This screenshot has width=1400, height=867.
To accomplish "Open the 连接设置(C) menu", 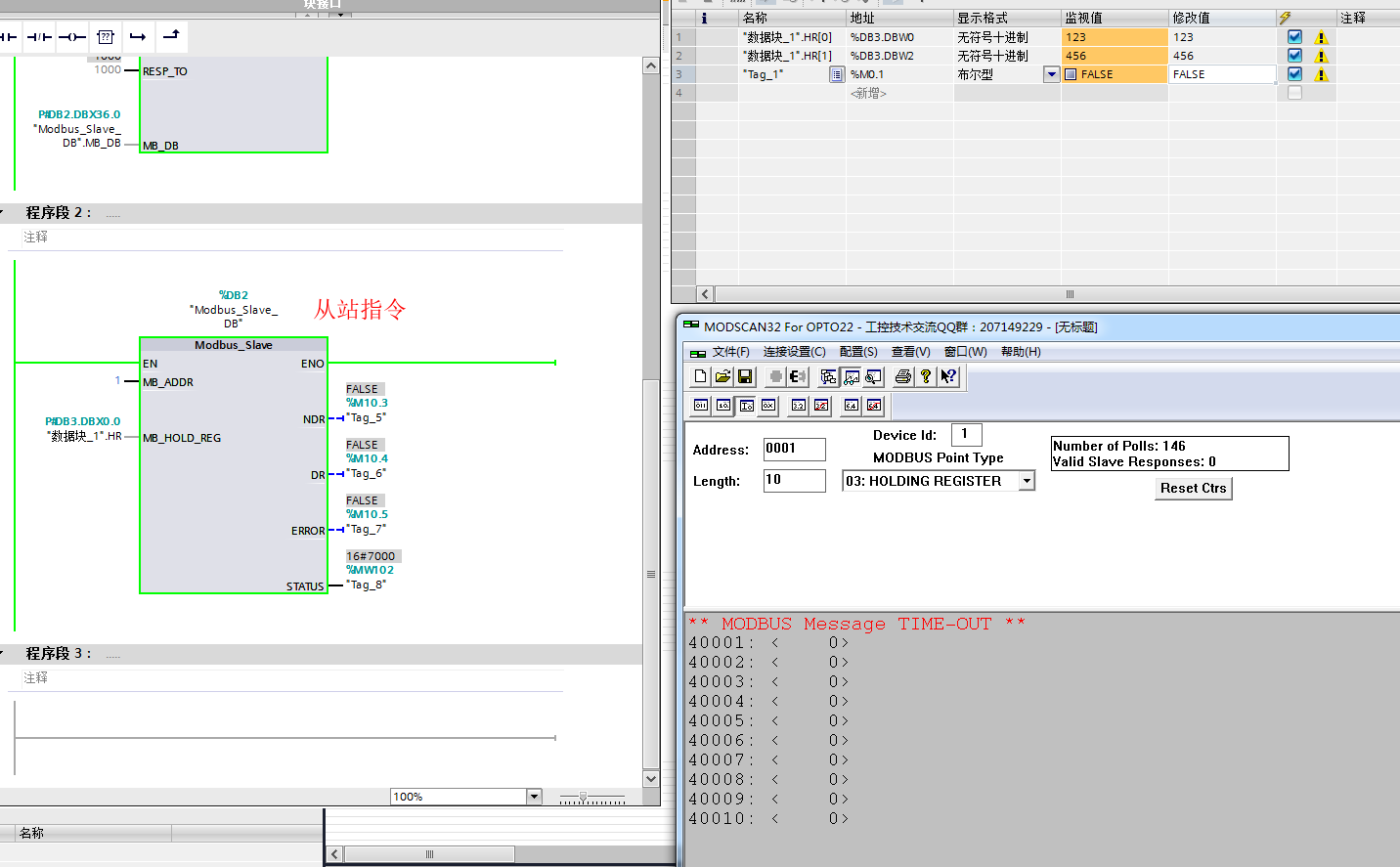I will (794, 352).
